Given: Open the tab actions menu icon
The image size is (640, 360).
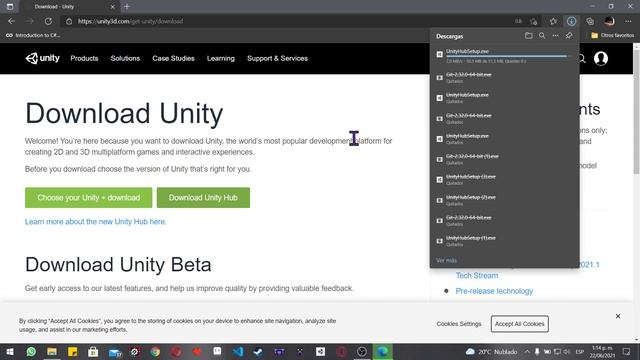Looking at the screenshot, I should [x=10, y=7].
